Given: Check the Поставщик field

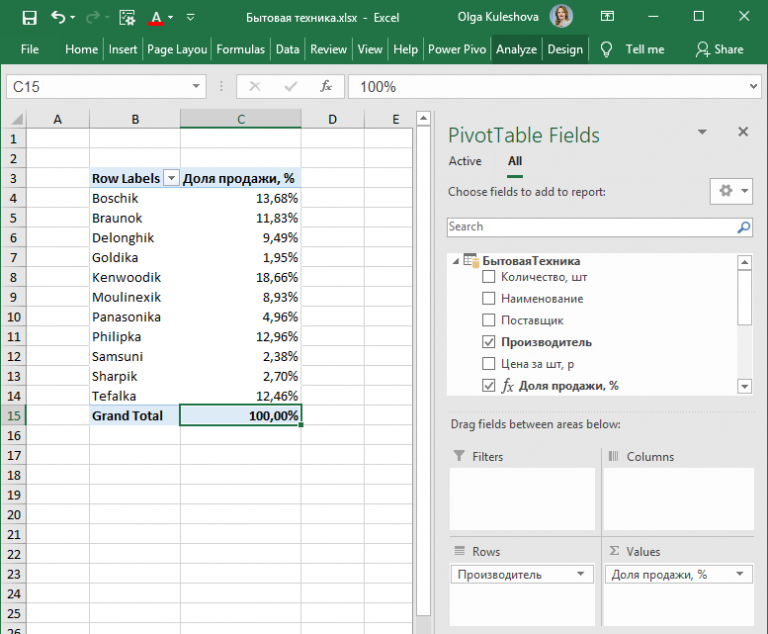Looking at the screenshot, I should tap(488, 320).
